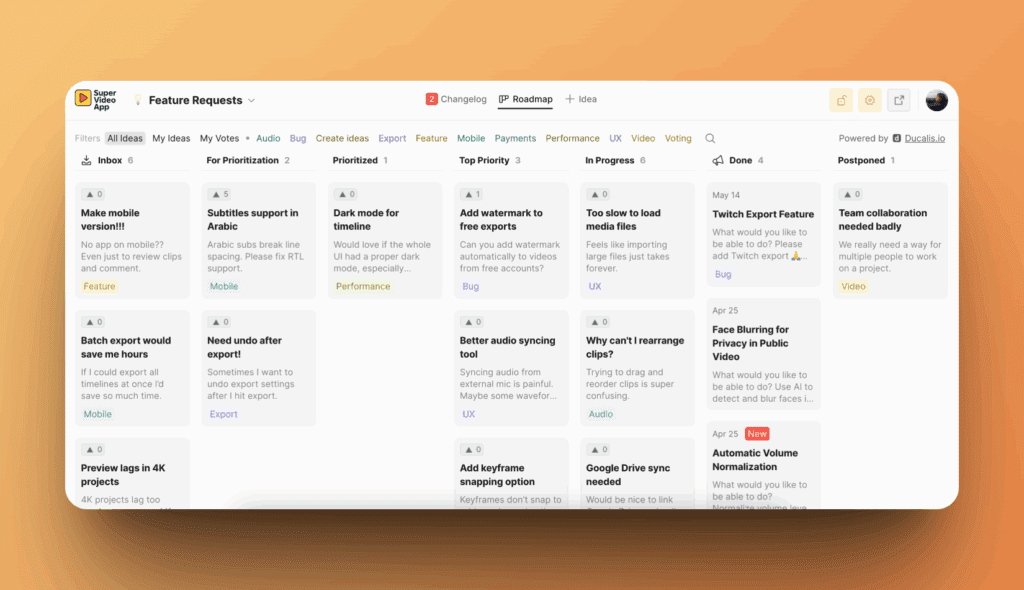The height and width of the screenshot is (590, 1024).
Task: Upvote the Dark mode for timeline idea
Action: click(345, 195)
